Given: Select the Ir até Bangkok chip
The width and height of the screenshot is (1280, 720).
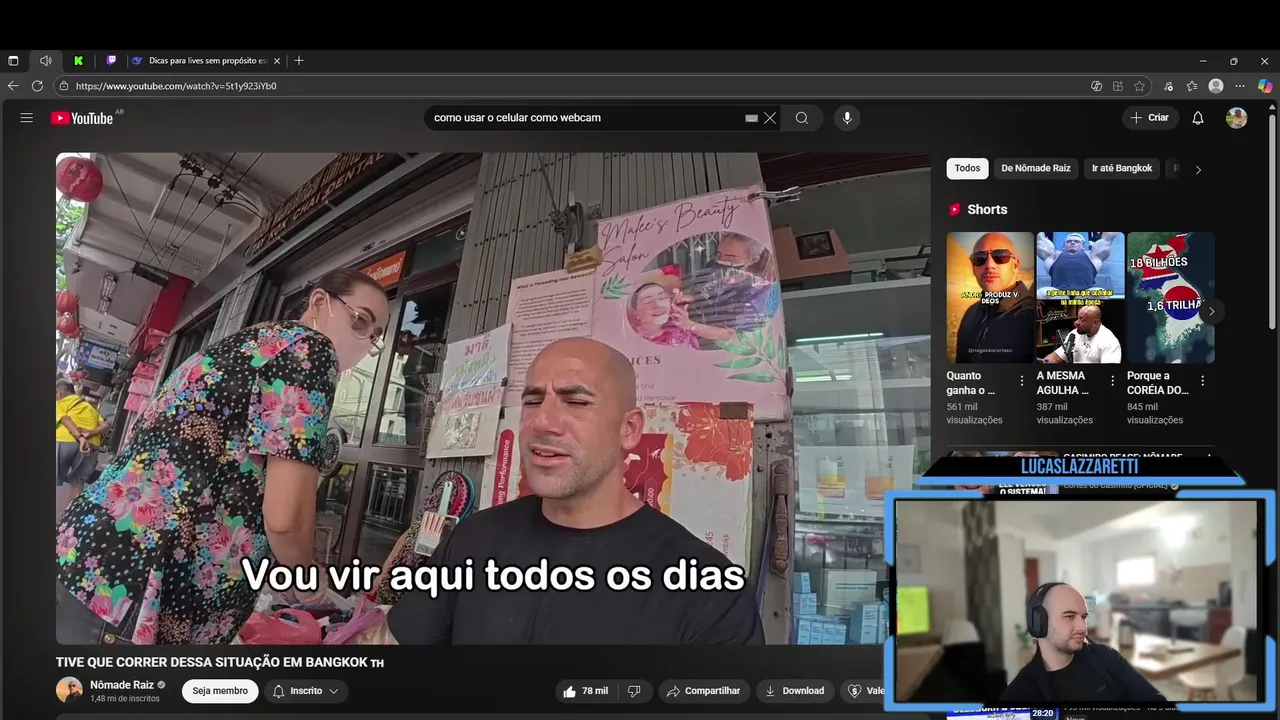Looking at the screenshot, I should point(1122,168).
